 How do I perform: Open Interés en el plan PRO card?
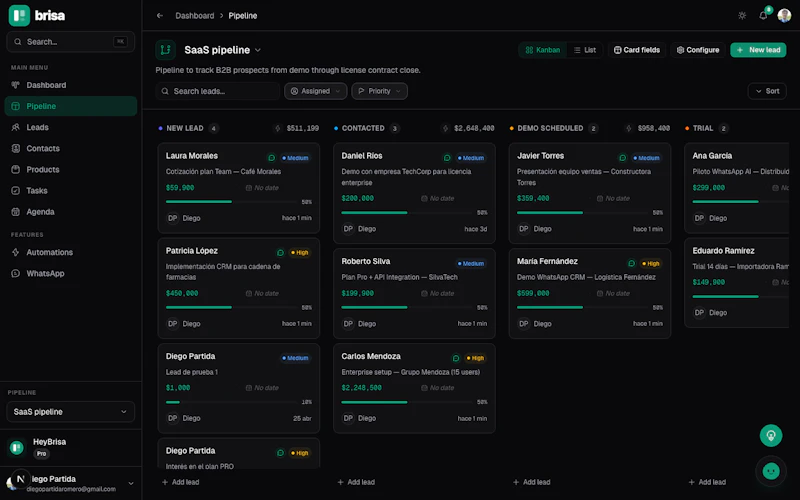[239, 454]
